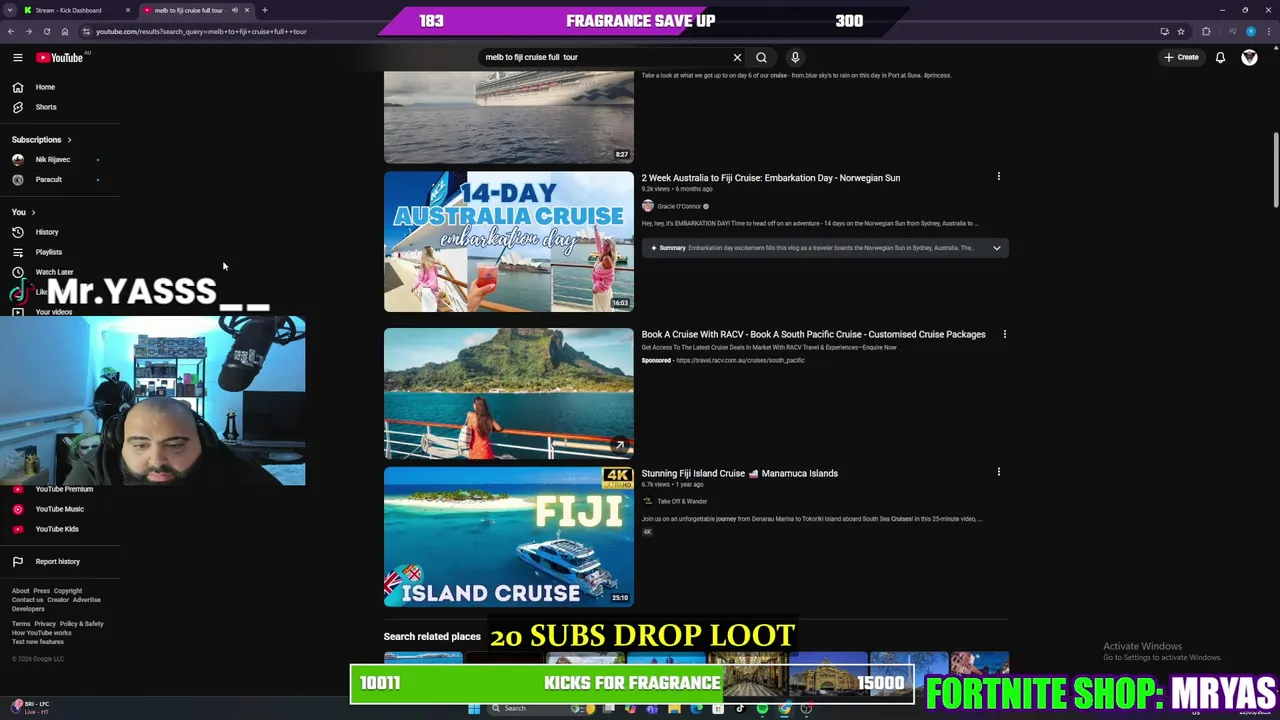Click the address bar URL
1280x720 pixels.
(x=201, y=31)
